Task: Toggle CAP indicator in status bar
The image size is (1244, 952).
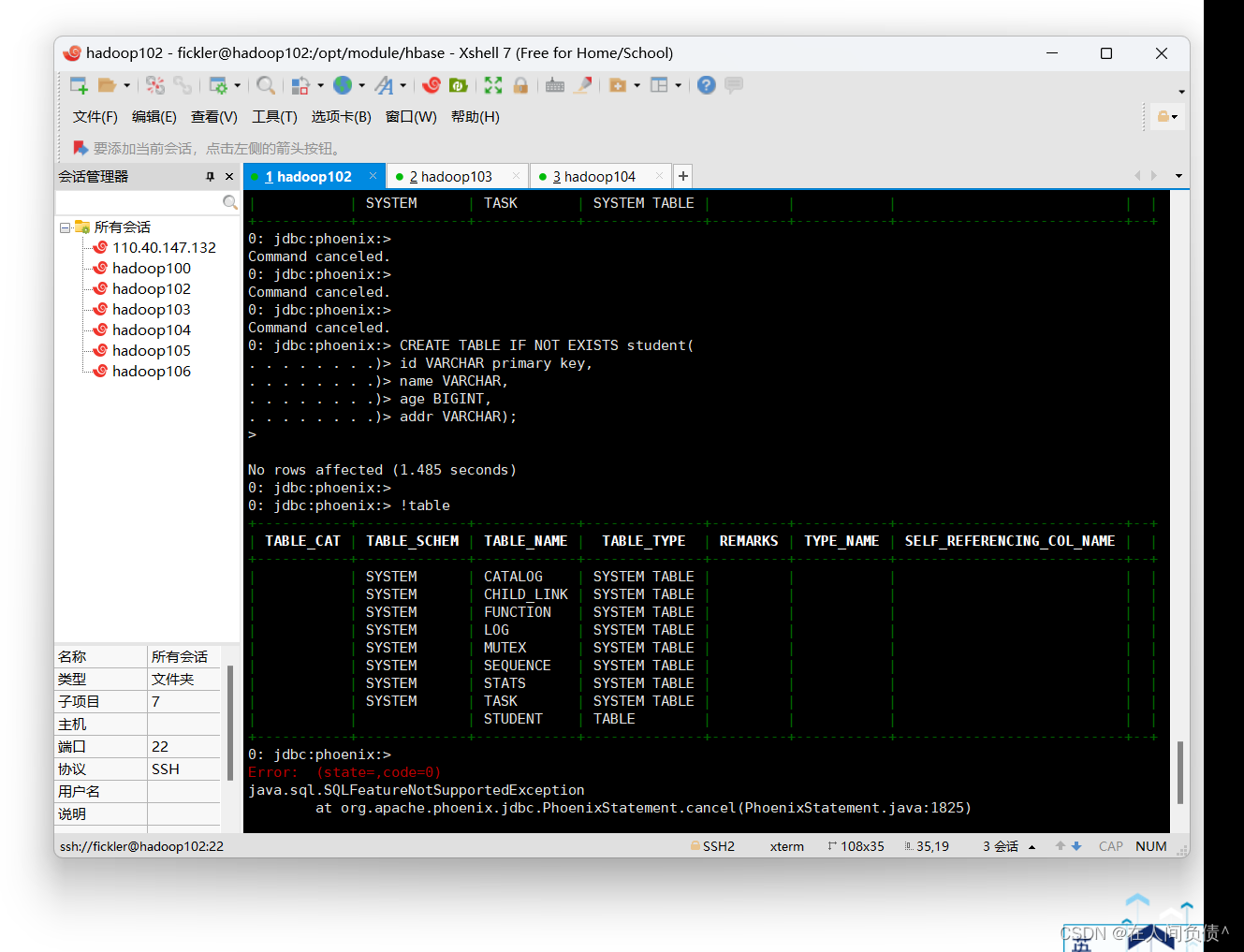Action: (x=1109, y=846)
